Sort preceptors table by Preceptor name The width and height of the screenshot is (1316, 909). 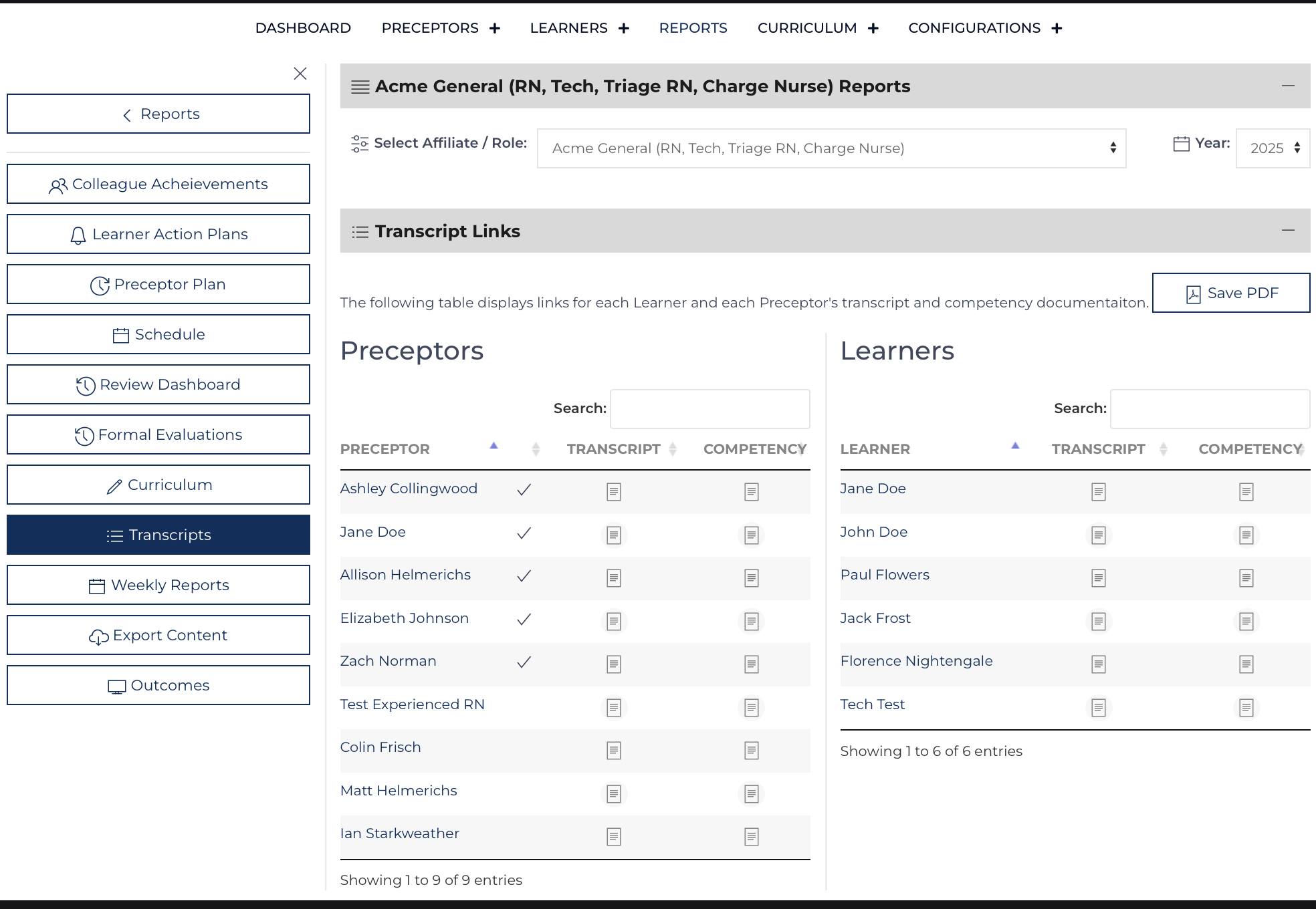pyautogui.click(x=419, y=449)
